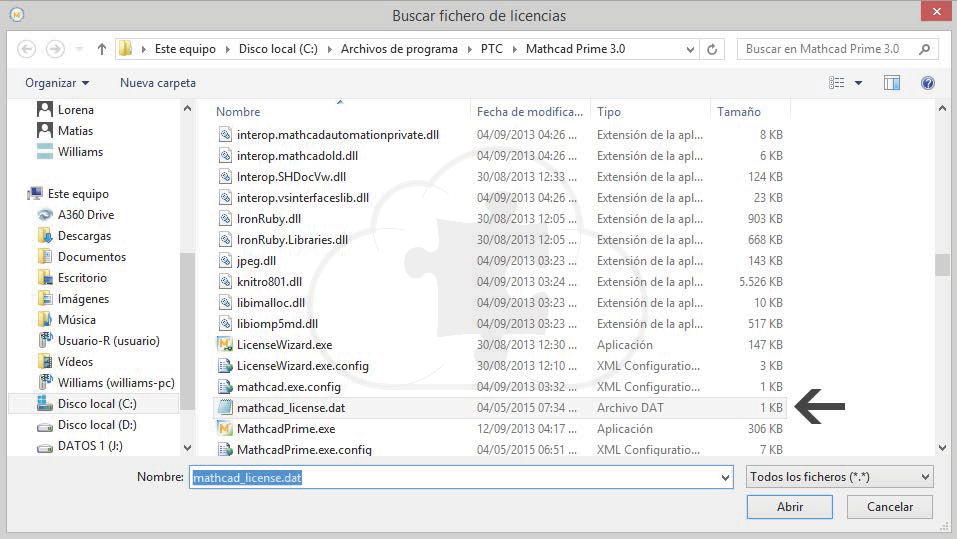
Task: Click Archivos de programa in address path
Action: pyautogui.click(x=399, y=49)
